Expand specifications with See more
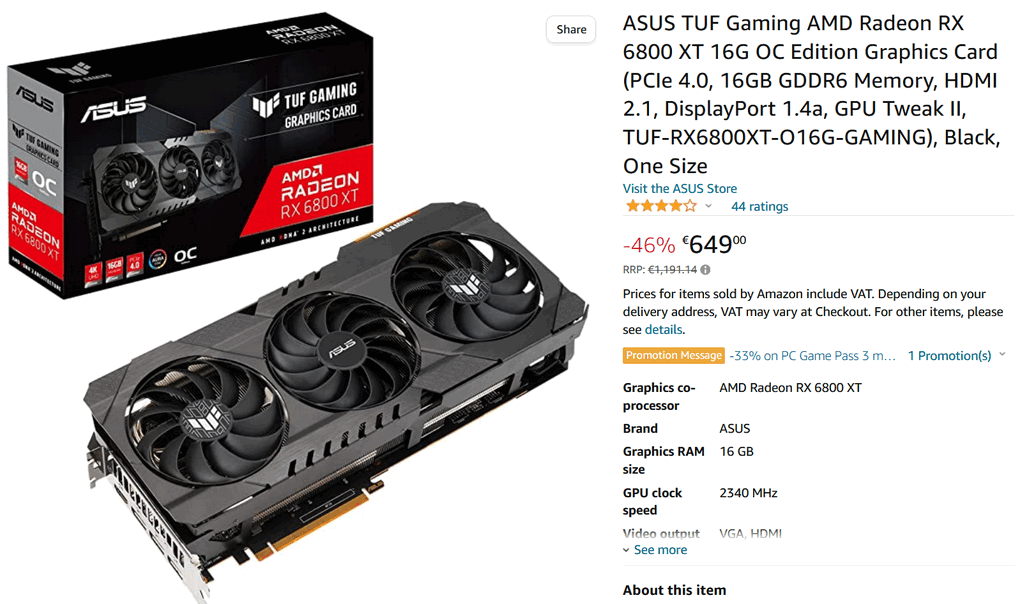 tap(655, 550)
